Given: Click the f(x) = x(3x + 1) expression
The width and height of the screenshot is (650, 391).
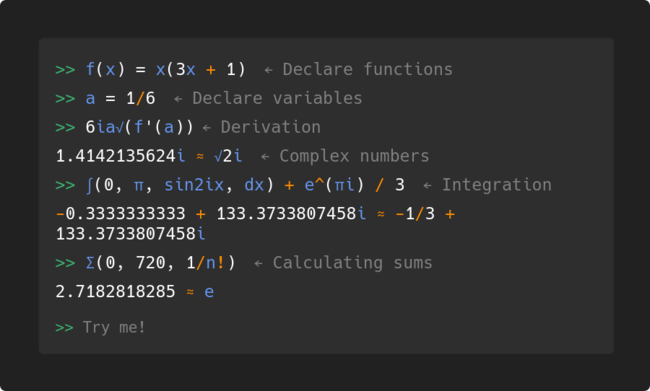Looking at the screenshot, I should (165, 69).
